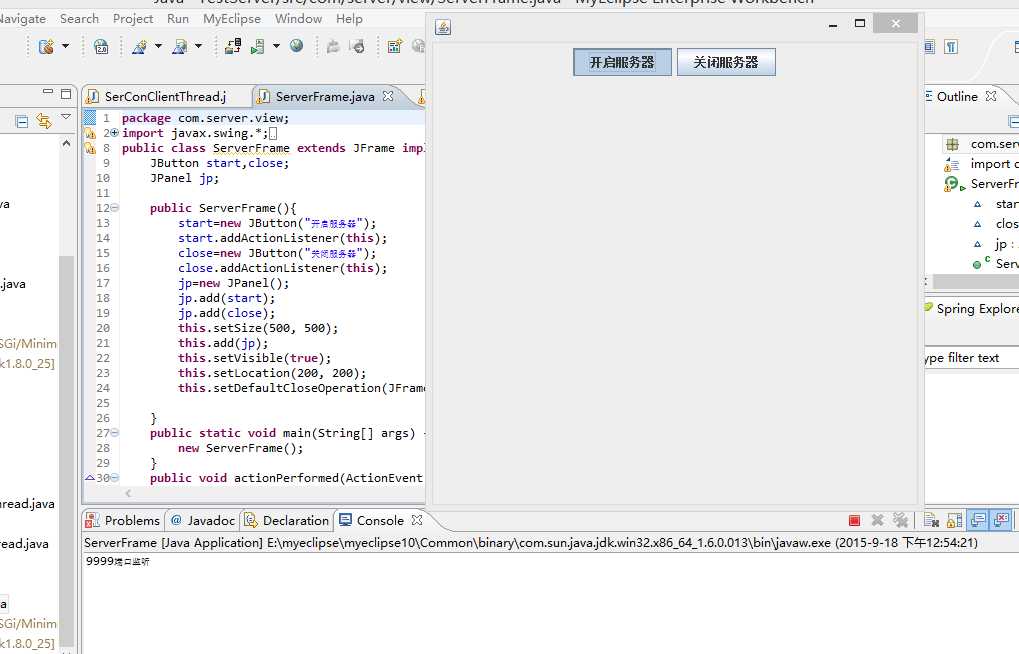Open the MyEclipse menu
This screenshot has height=654, width=1019.
coord(231,19)
